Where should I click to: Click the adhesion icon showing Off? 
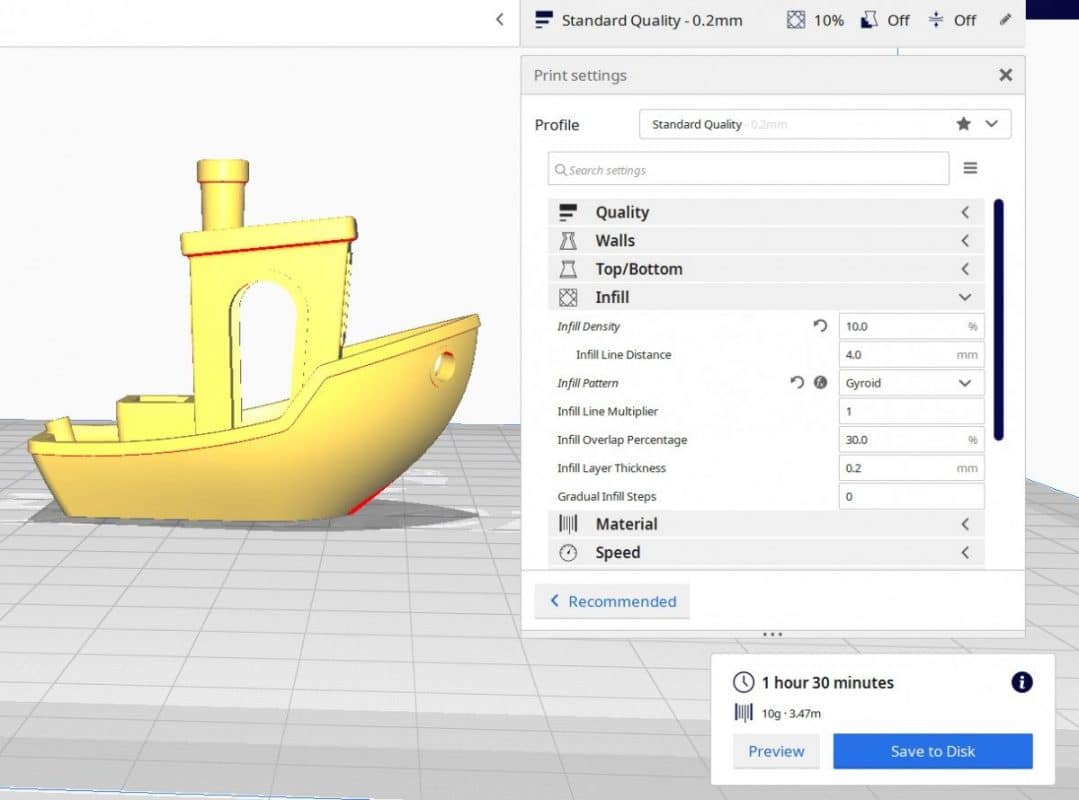[x=936, y=20]
